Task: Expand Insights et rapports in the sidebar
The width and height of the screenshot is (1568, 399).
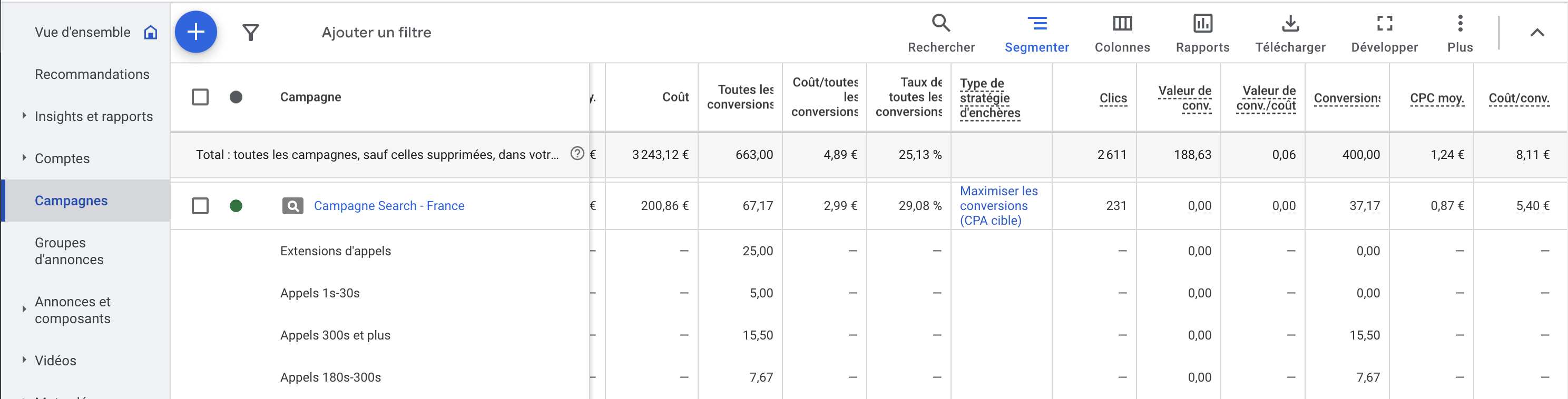Action: (24, 116)
